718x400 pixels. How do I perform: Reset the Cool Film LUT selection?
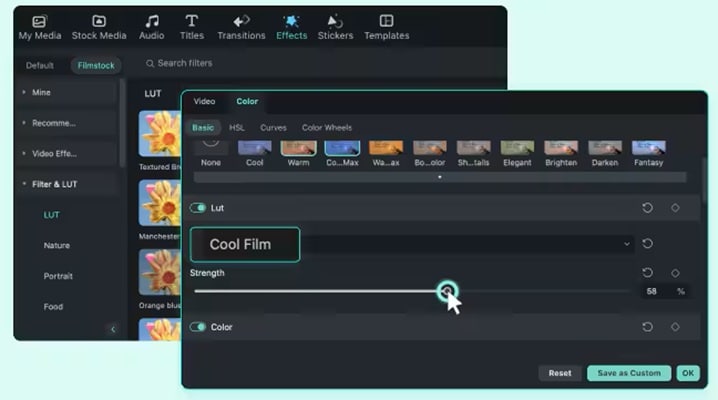(x=647, y=243)
